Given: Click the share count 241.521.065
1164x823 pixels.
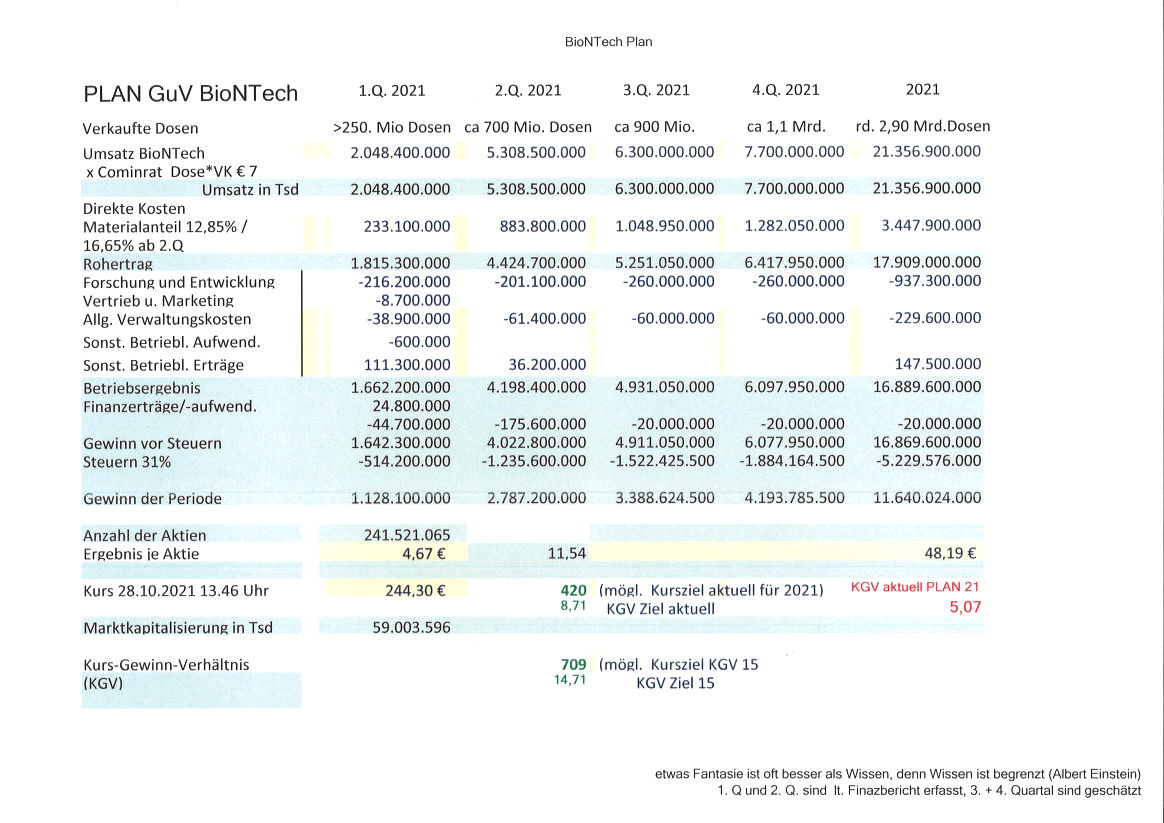Looking at the screenshot, I should 407,535.
